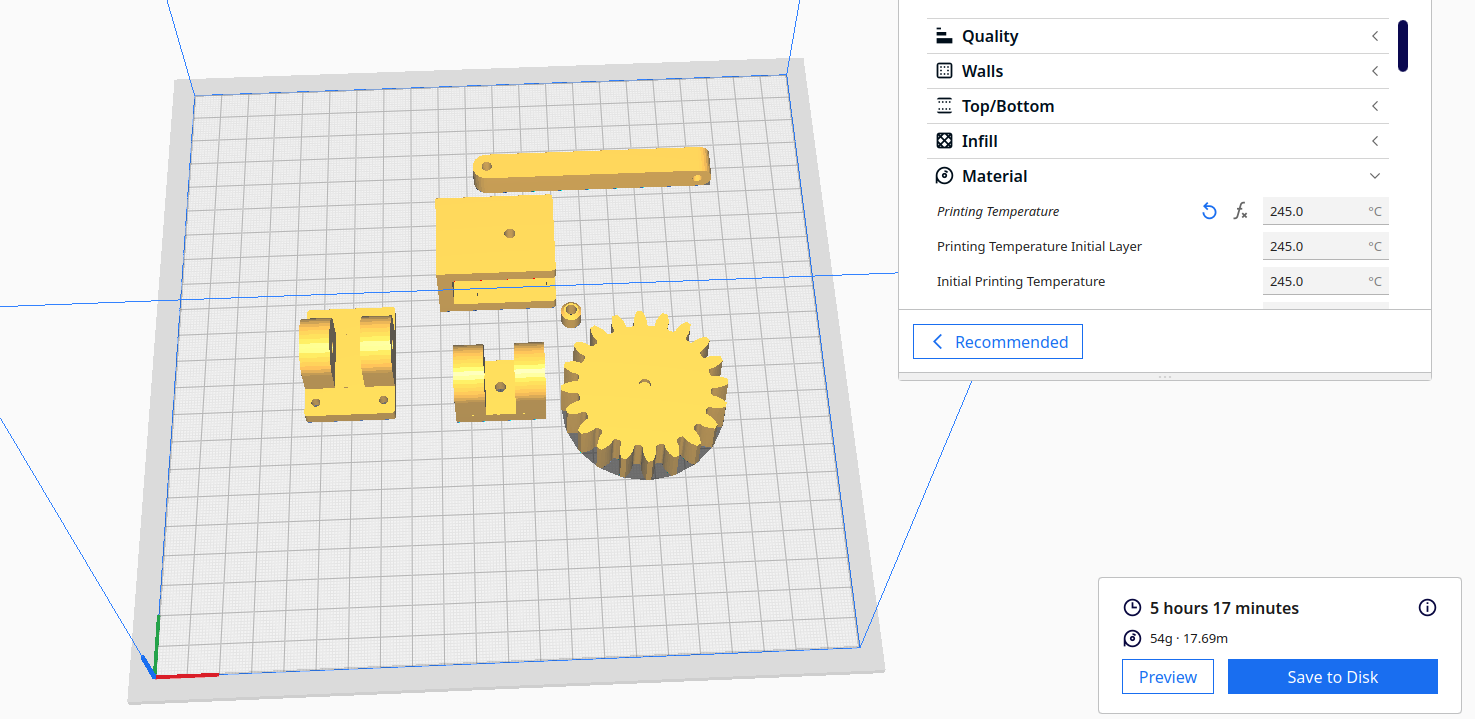
Task: Select the small bushing ring model
Action: coord(572,314)
